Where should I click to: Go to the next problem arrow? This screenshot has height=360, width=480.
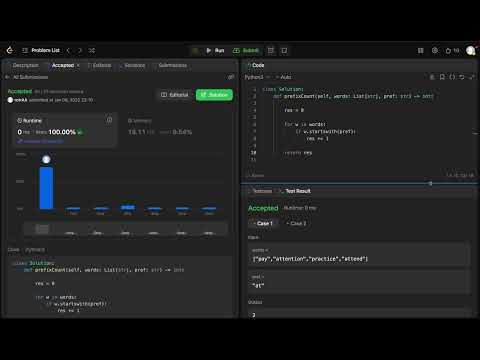(80, 50)
